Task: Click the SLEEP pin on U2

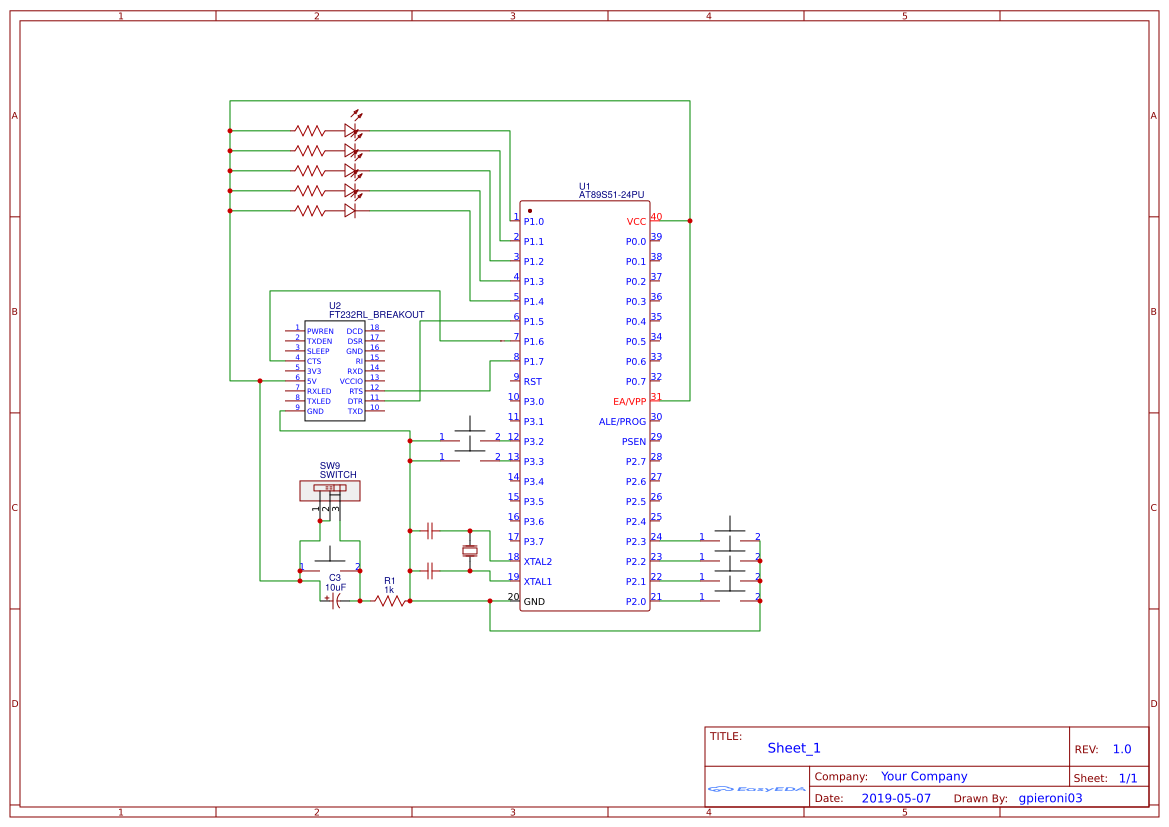Action: (318, 351)
